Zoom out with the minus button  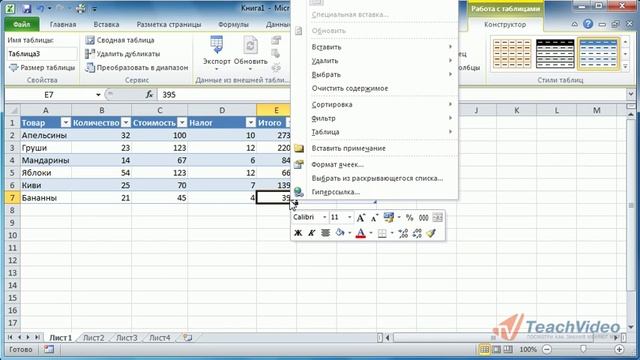[547, 349]
